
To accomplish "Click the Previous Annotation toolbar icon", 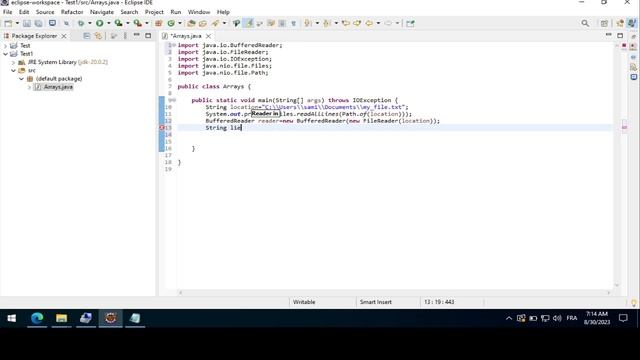I will (327, 23).
